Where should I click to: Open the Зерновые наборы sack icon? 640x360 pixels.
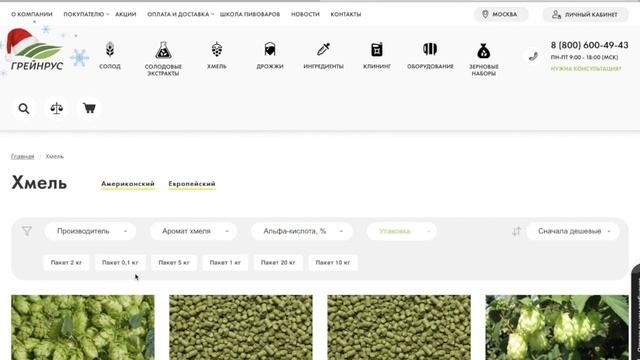483,51
